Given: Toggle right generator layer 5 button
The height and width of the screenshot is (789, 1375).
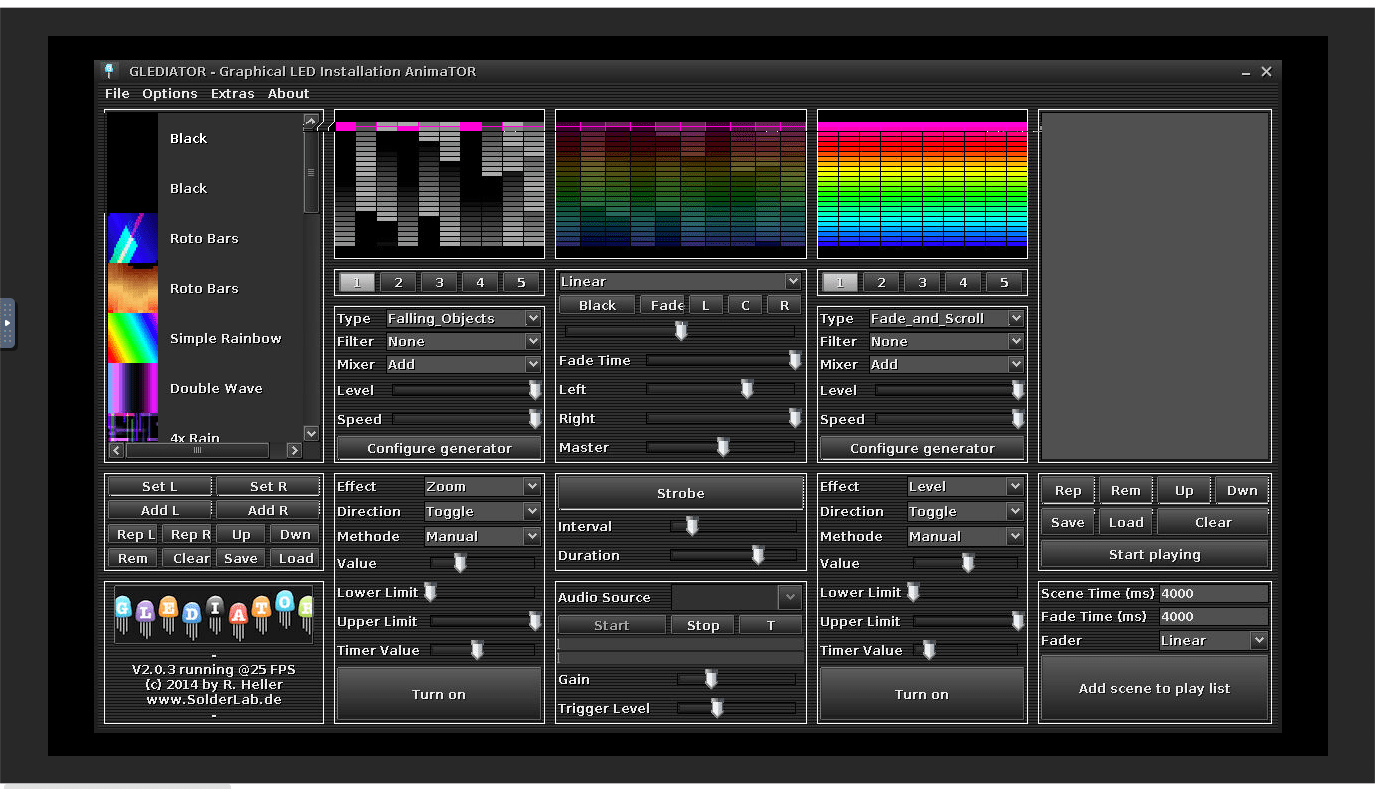Looking at the screenshot, I should 1004,283.
